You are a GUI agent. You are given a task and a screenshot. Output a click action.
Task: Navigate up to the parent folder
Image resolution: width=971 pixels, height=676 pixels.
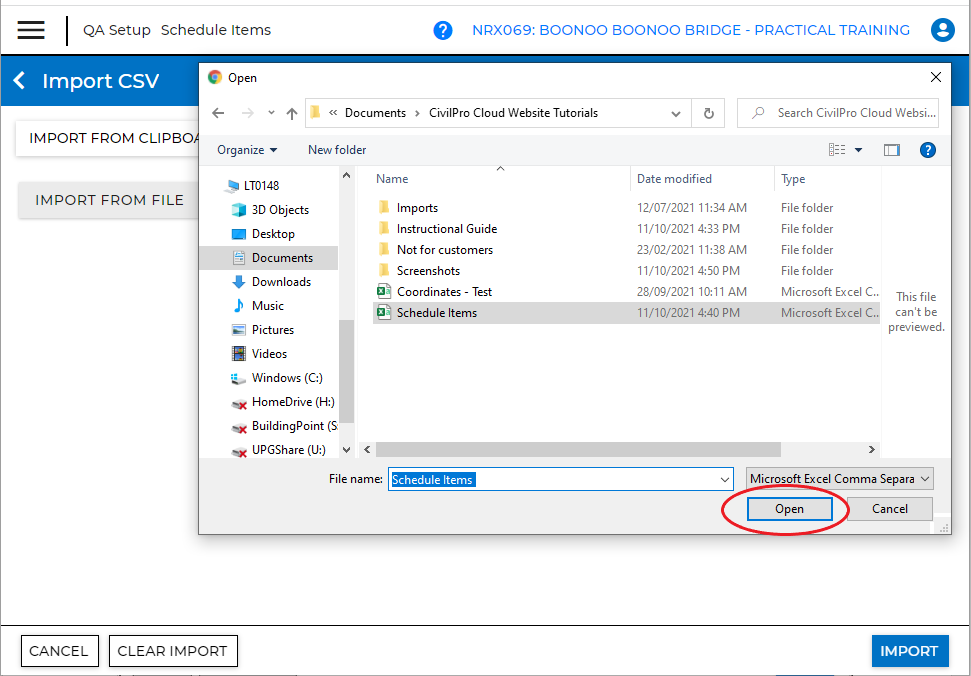point(291,113)
